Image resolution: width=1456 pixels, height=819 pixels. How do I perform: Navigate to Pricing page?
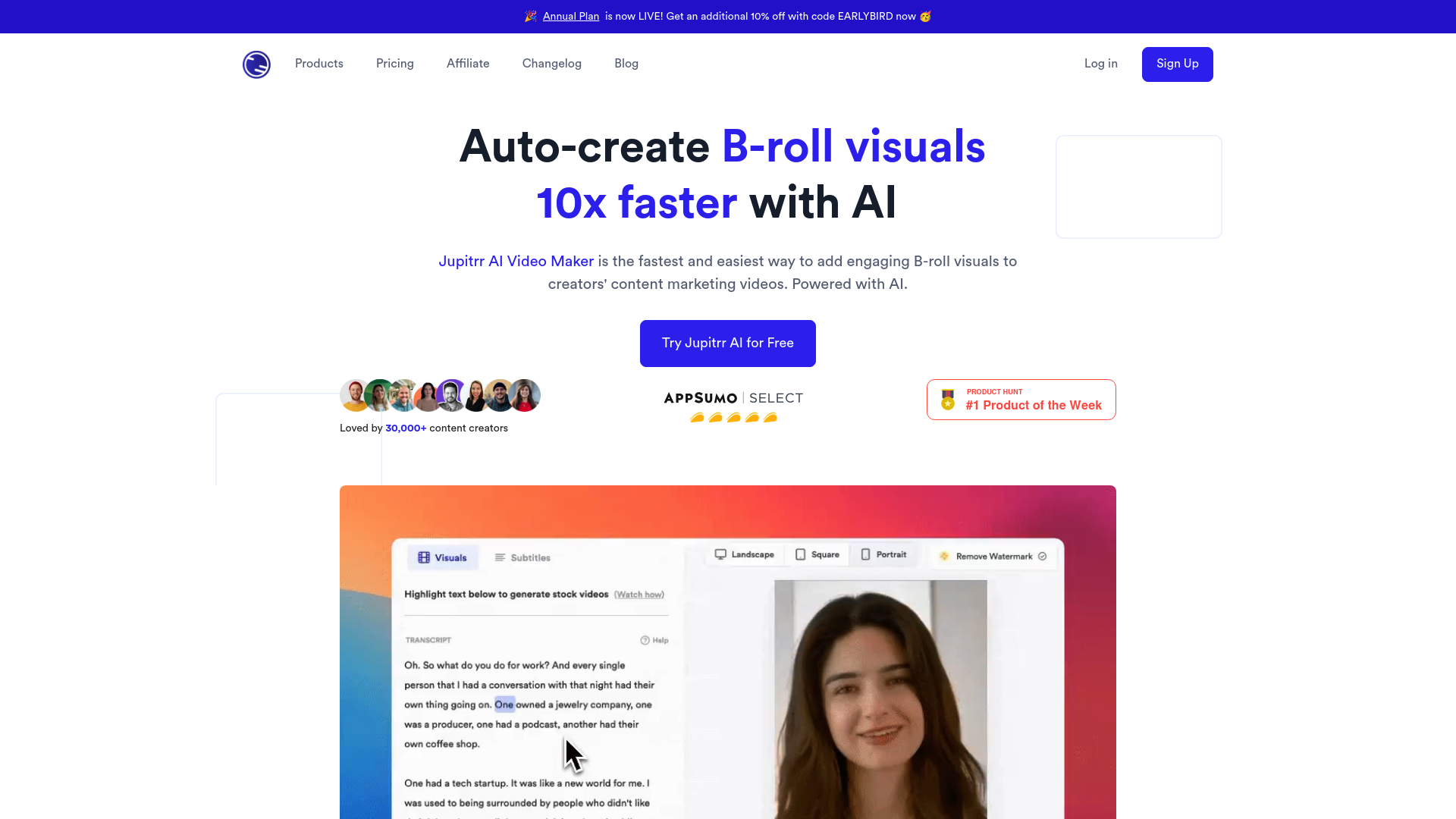[395, 64]
